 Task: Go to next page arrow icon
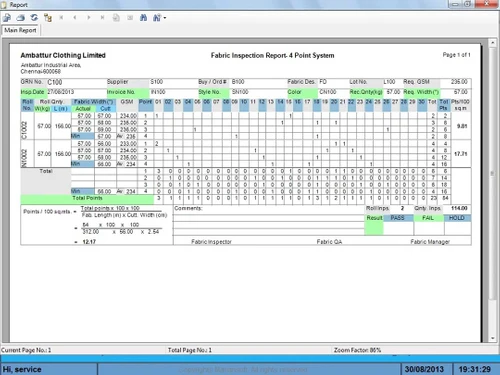click(x=89, y=18)
